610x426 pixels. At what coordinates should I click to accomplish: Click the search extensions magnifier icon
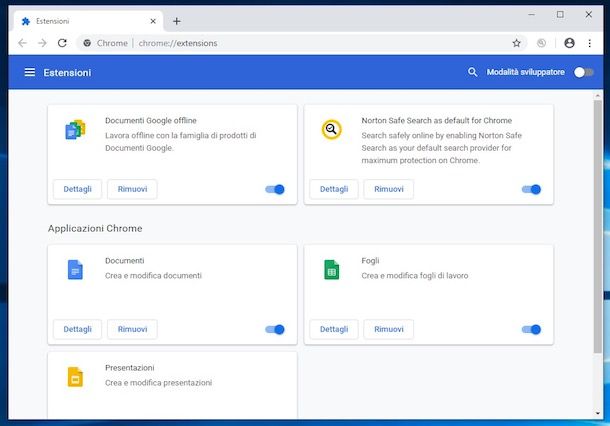472,72
